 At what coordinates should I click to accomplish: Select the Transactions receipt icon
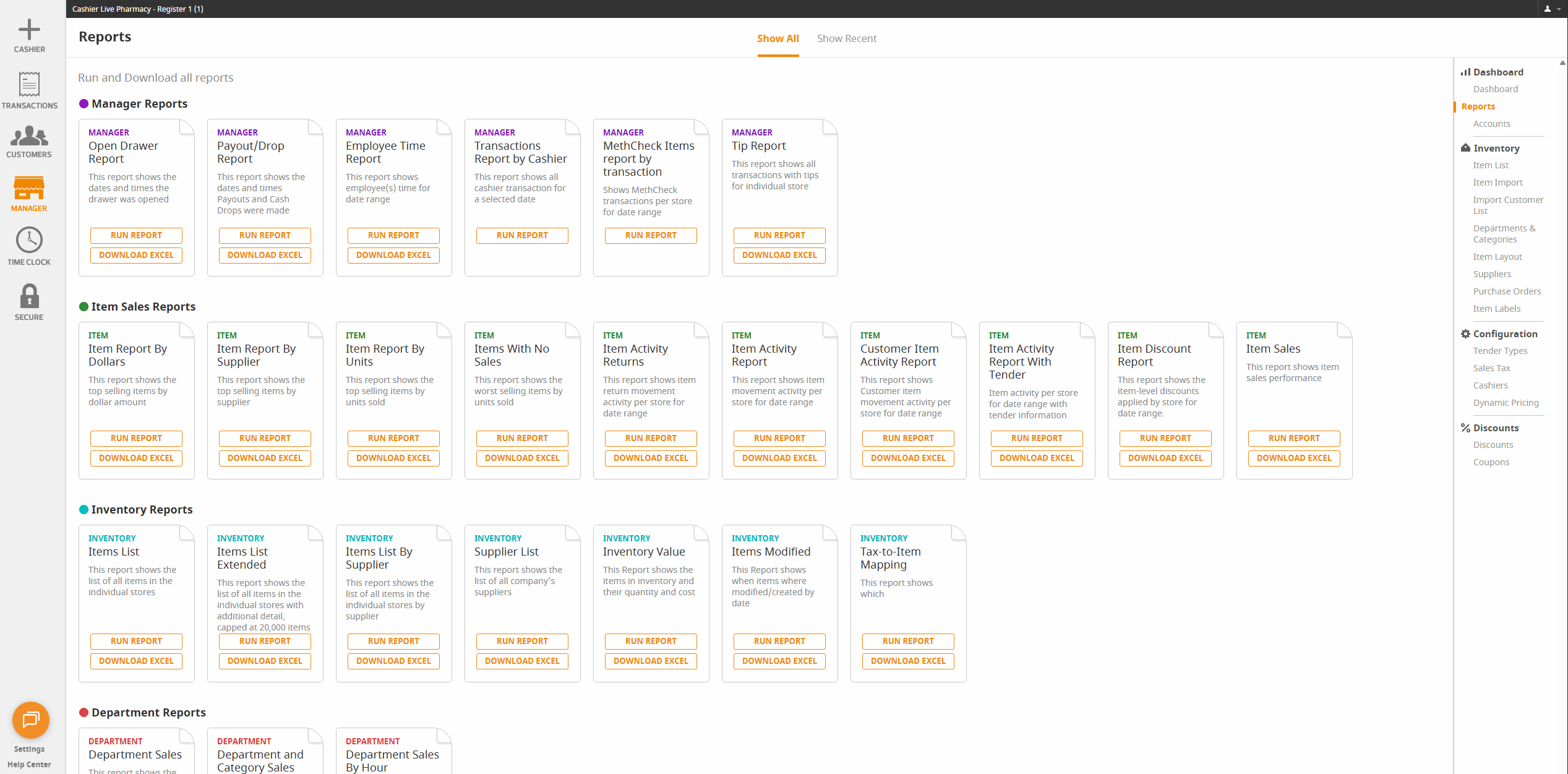(29, 85)
